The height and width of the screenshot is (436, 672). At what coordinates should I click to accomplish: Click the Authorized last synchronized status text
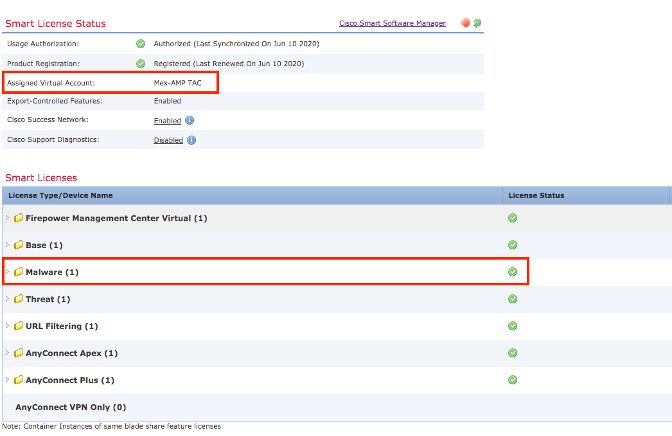coord(236,44)
